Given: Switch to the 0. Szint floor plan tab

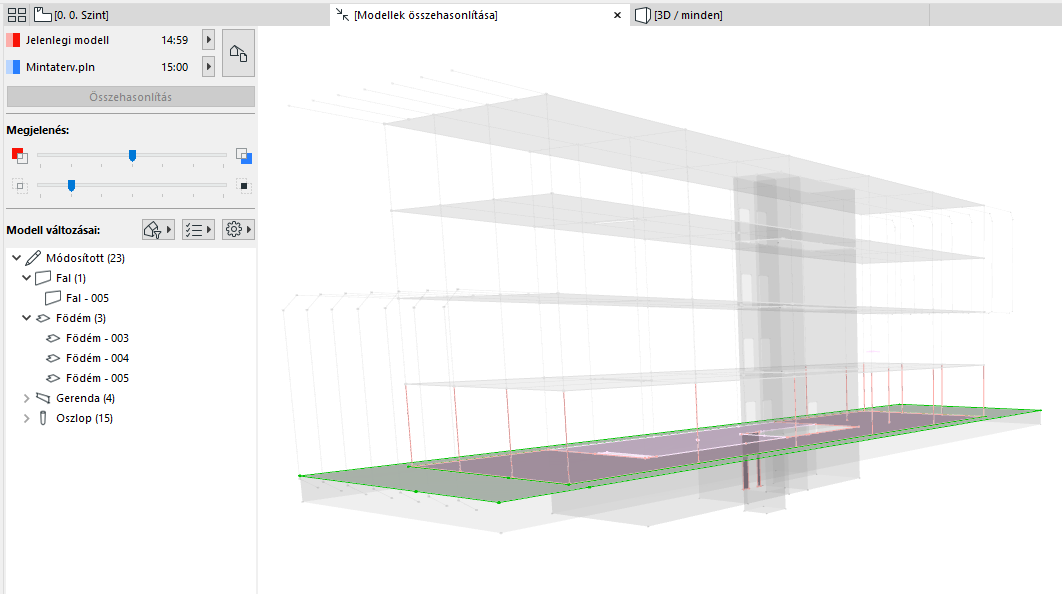Looking at the screenshot, I should tap(71, 14).
